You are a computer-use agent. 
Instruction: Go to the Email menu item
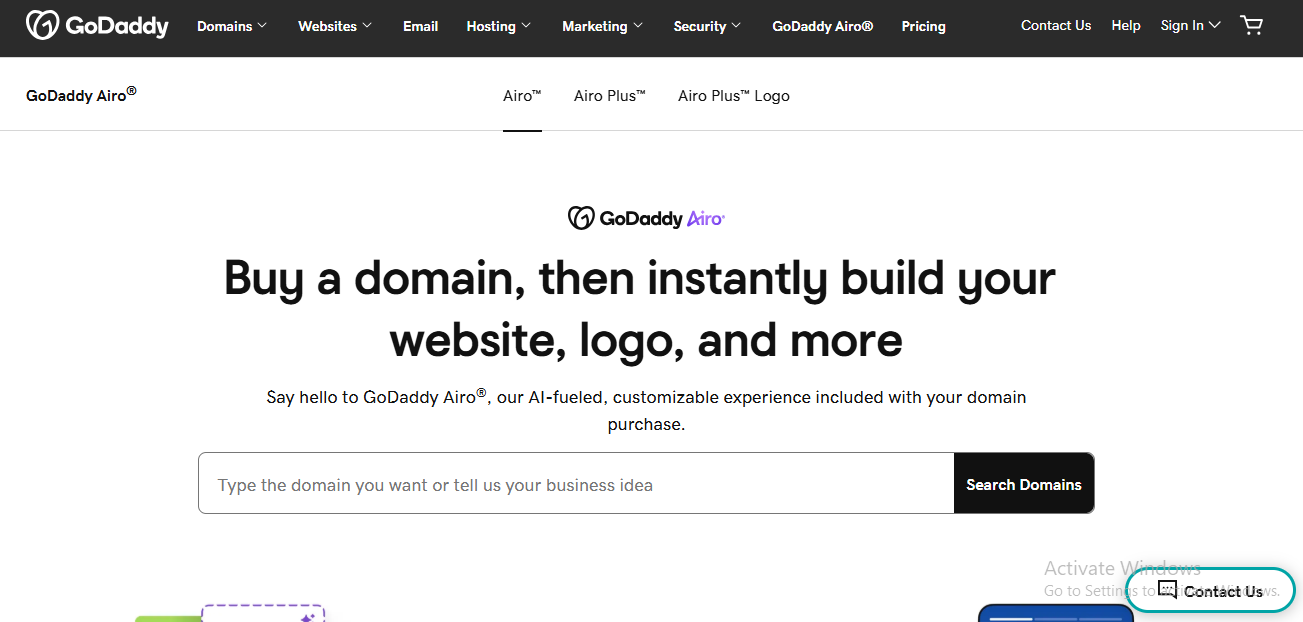421,26
